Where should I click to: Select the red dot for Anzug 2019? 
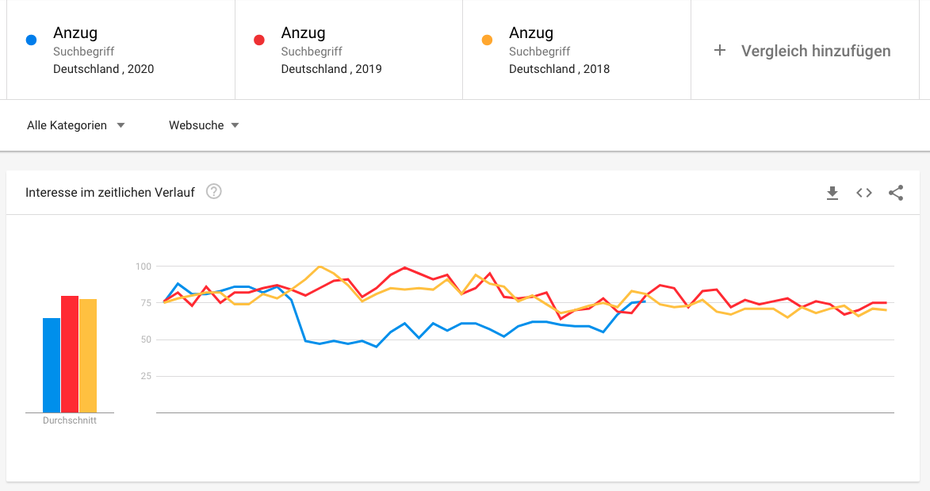[x=259, y=40]
